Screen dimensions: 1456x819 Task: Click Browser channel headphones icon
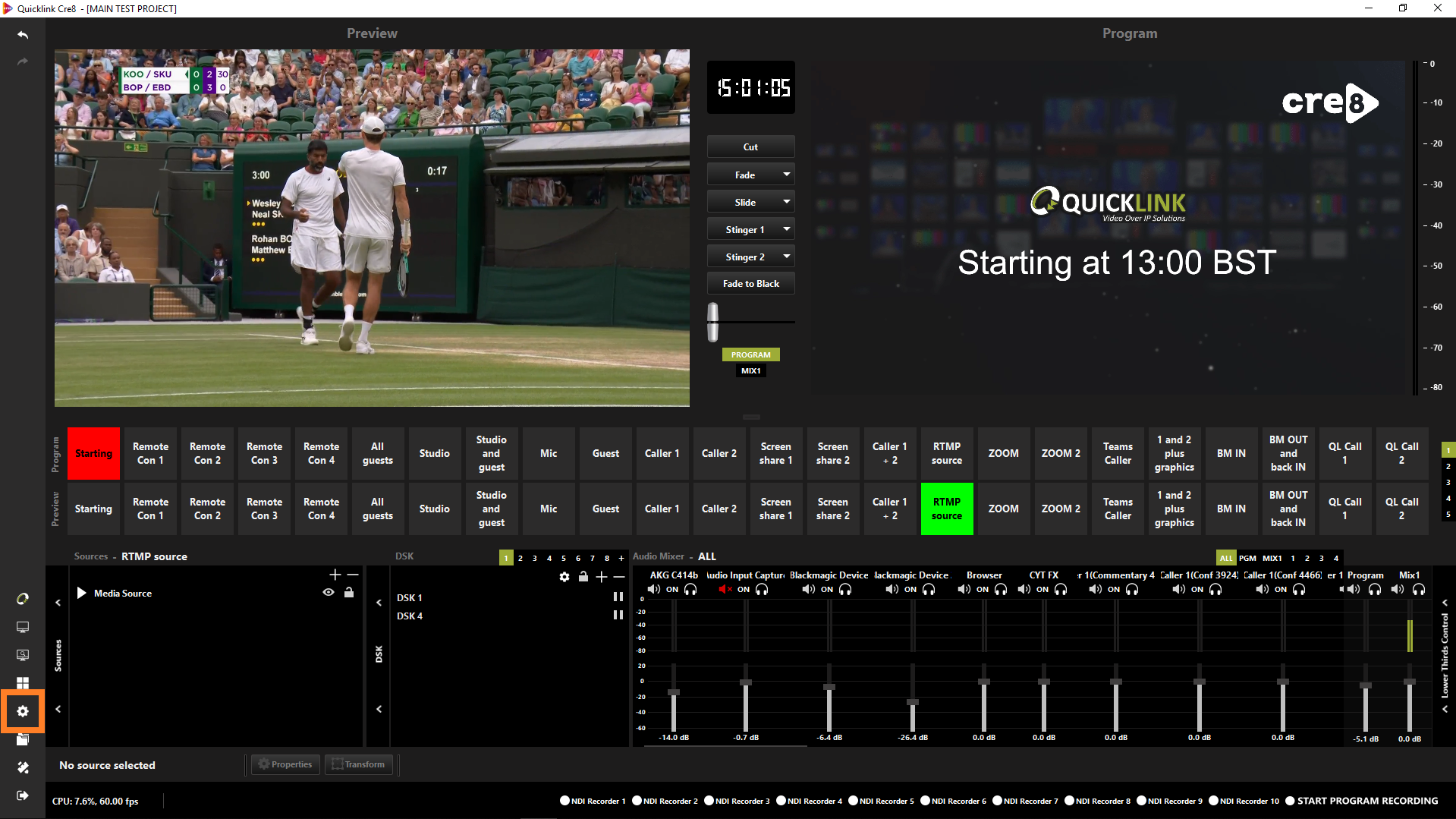pos(1001,589)
